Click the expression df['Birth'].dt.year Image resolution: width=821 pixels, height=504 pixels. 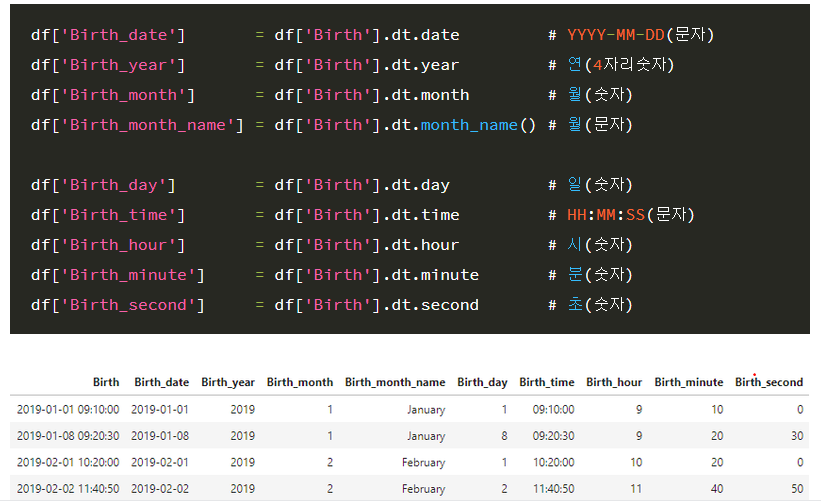367,65
